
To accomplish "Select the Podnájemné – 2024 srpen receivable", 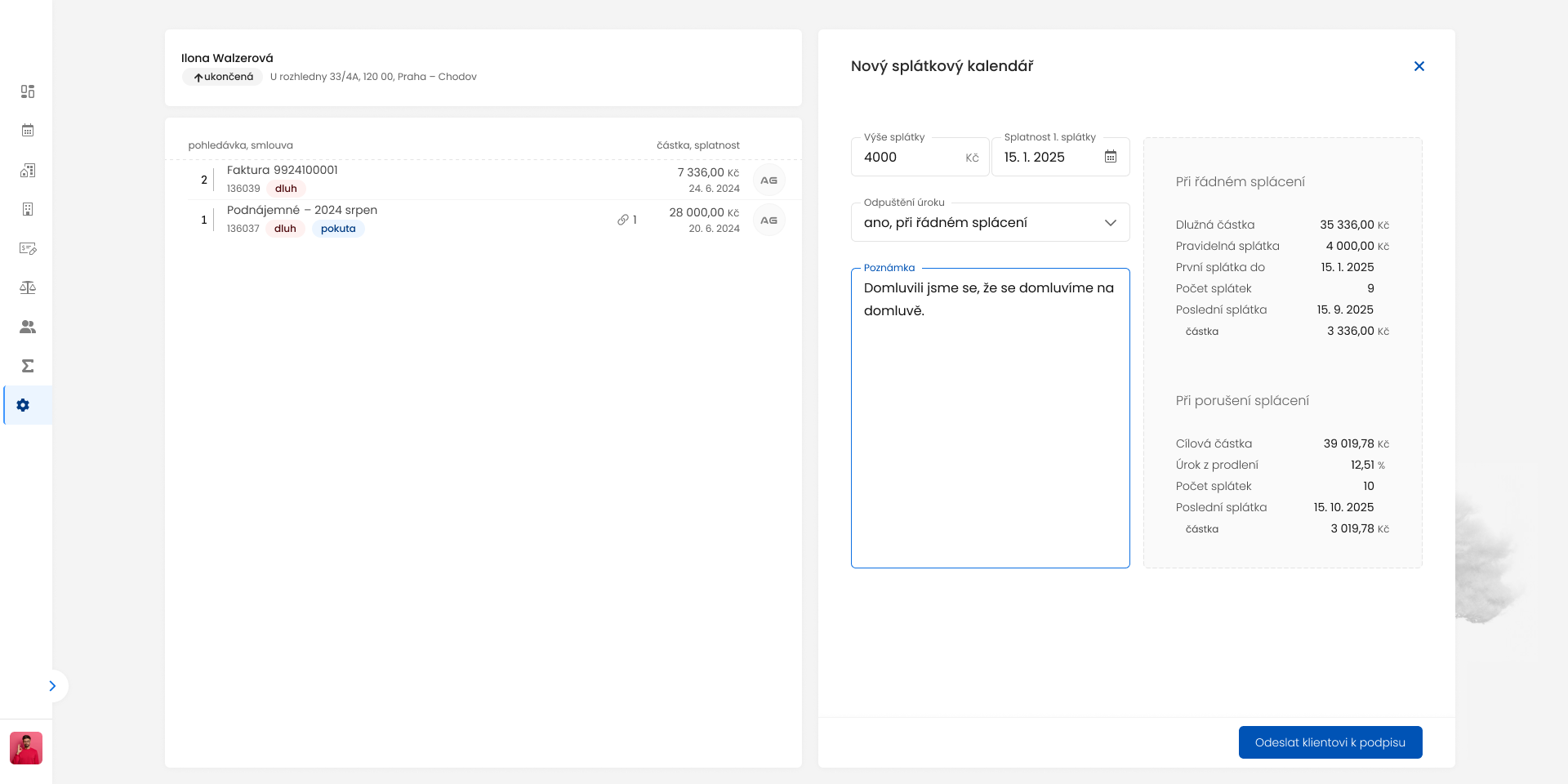I will 302,210.
